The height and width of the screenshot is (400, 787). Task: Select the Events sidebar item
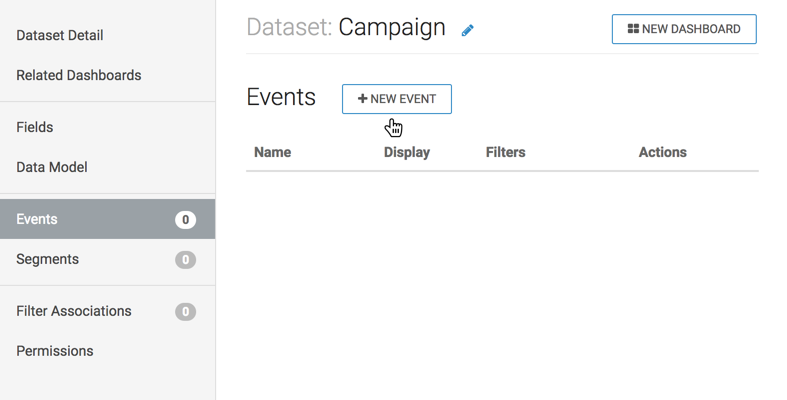click(x=37, y=220)
